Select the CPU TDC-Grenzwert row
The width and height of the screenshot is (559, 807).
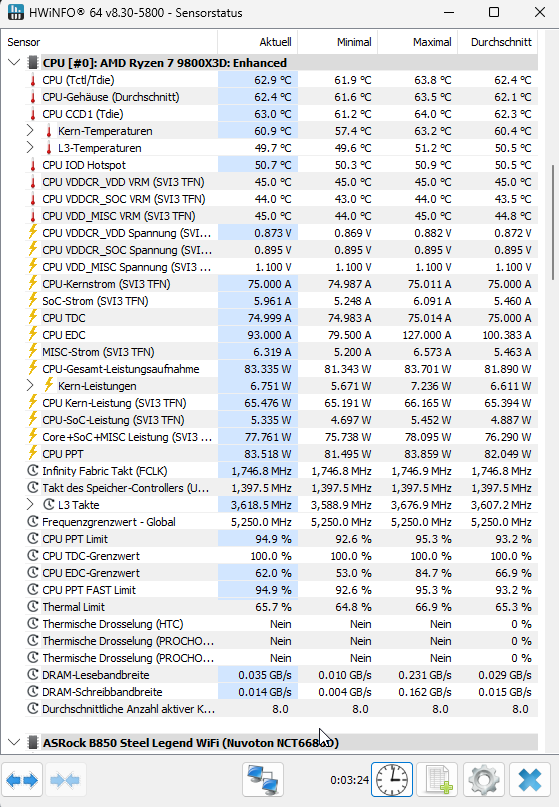point(281,556)
